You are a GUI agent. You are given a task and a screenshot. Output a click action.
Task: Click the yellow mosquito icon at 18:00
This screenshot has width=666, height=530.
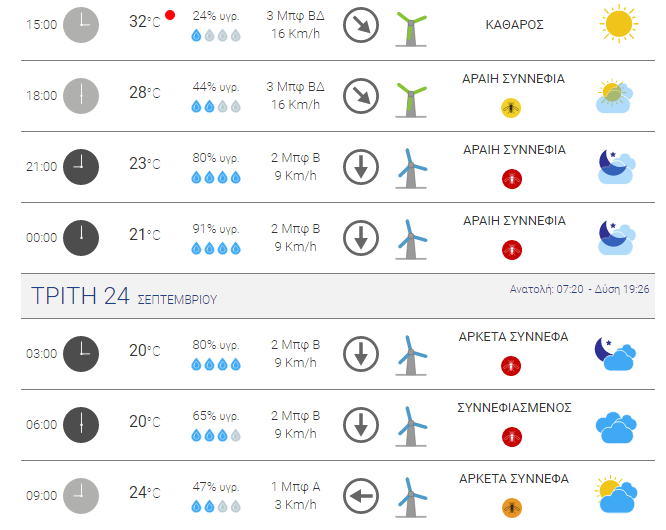pyautogui.click(x=511, y=108)
